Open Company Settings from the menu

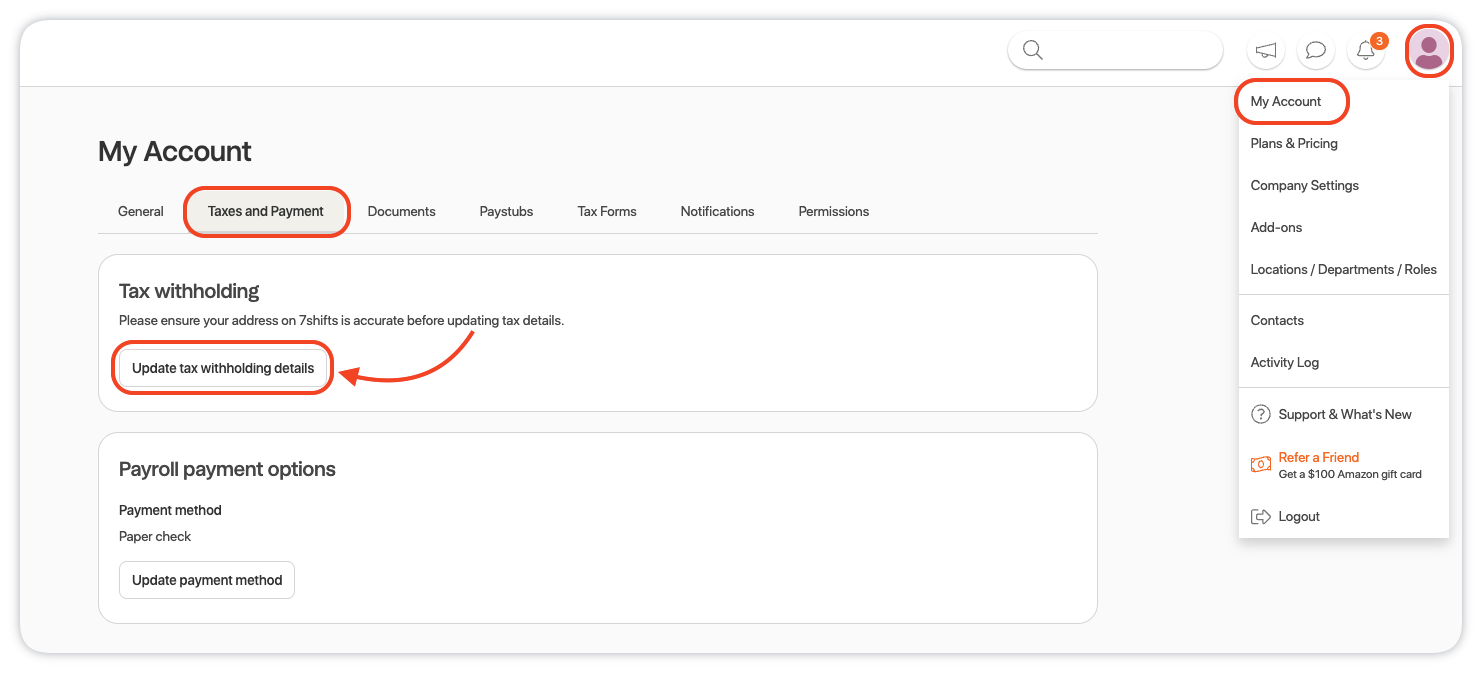click(1304, 185)
